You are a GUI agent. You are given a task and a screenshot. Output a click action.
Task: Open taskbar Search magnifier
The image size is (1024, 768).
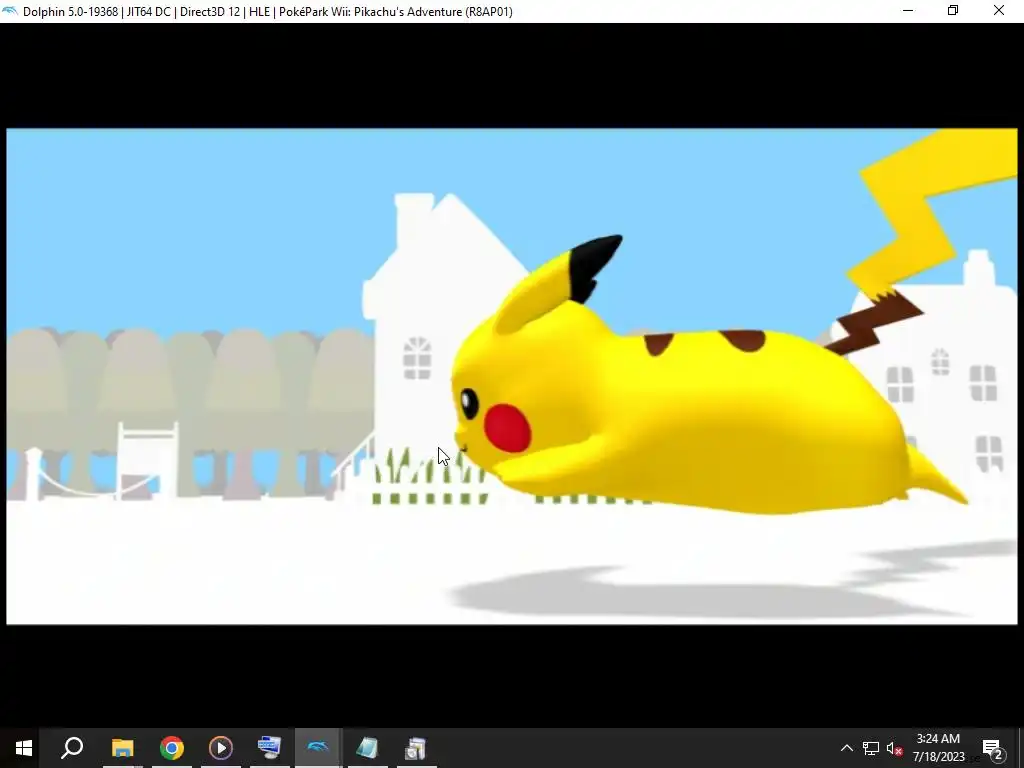pos(72,748)
